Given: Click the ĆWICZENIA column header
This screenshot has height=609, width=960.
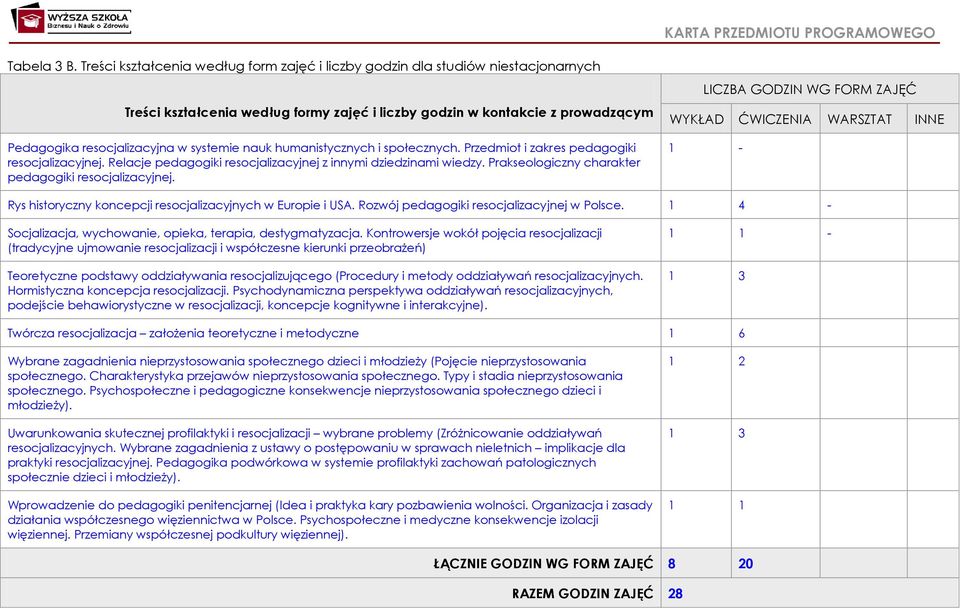Looking at the screenshot, I should point(774,119).
